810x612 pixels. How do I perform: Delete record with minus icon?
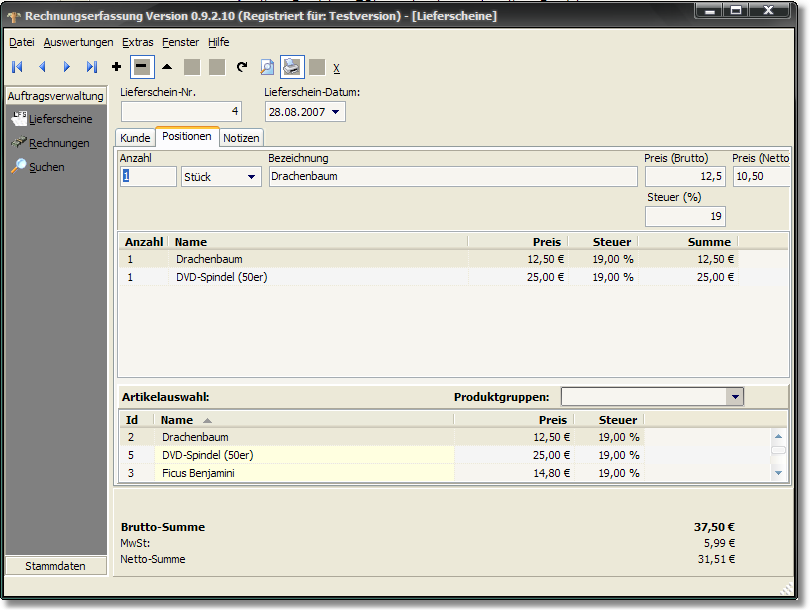pyautogui.click(x=142, y=67)
